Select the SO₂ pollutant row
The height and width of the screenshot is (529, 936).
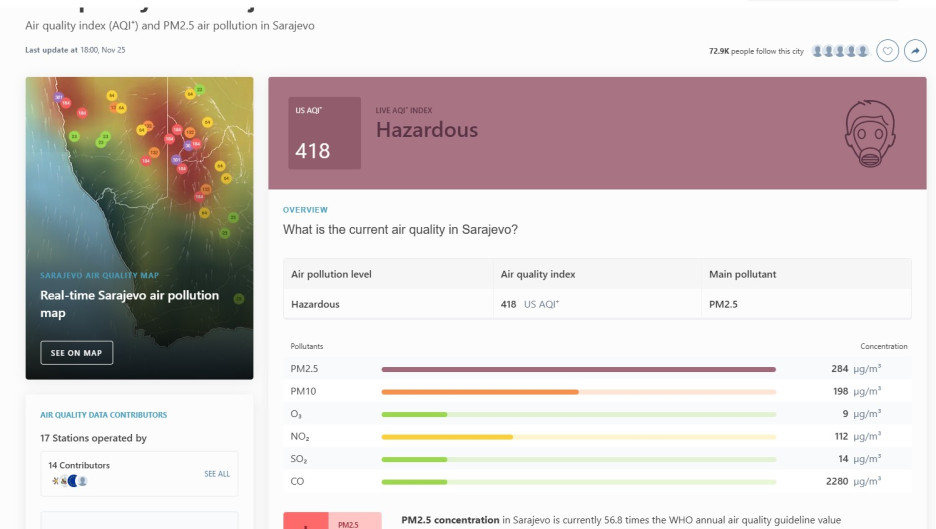point(597,459)
